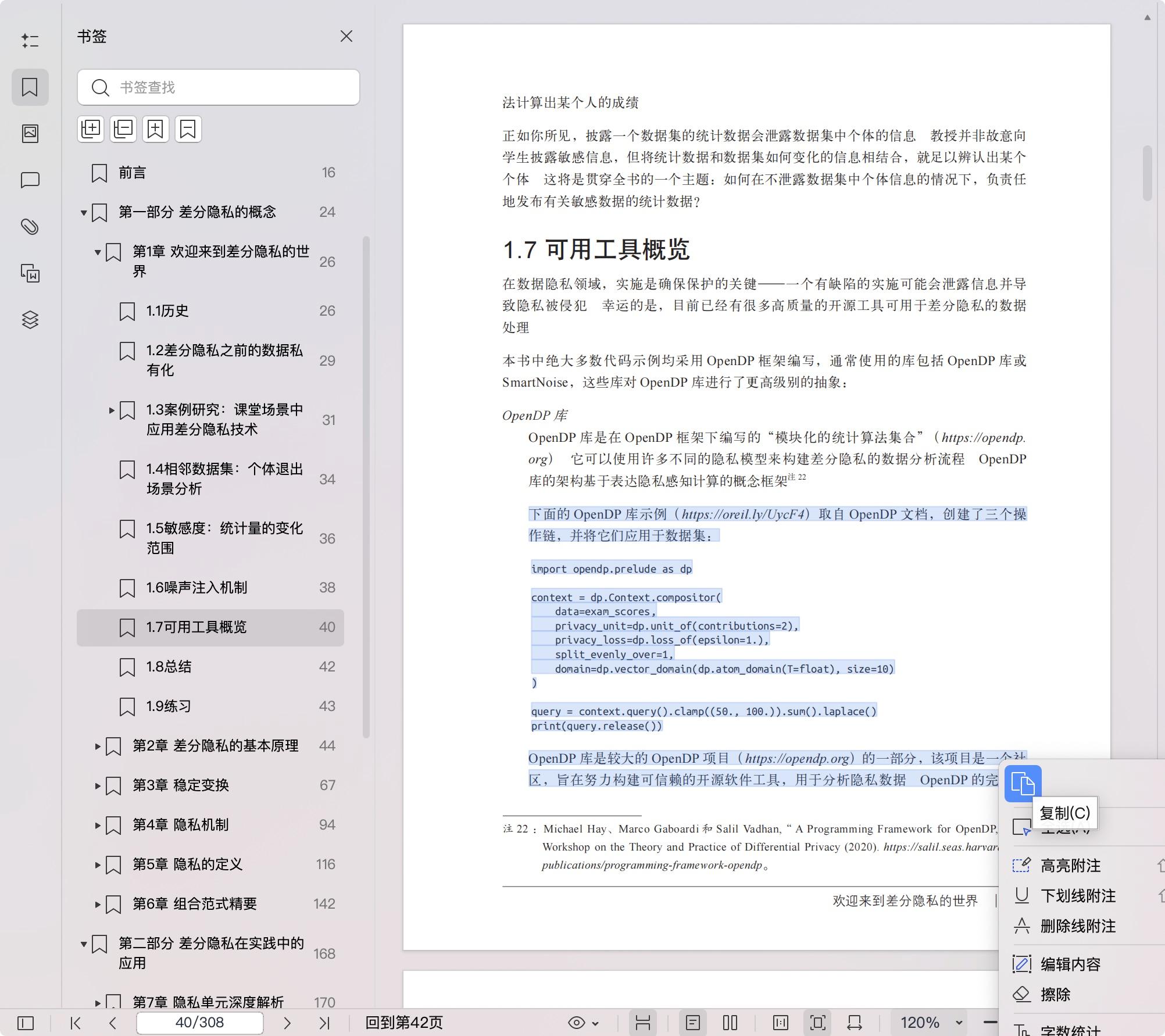The width and height of the screenshot is (1165, 1036).
Task: Collapse 第一部分 差分隐私的概念 bookmark
Action: point(84,213)
